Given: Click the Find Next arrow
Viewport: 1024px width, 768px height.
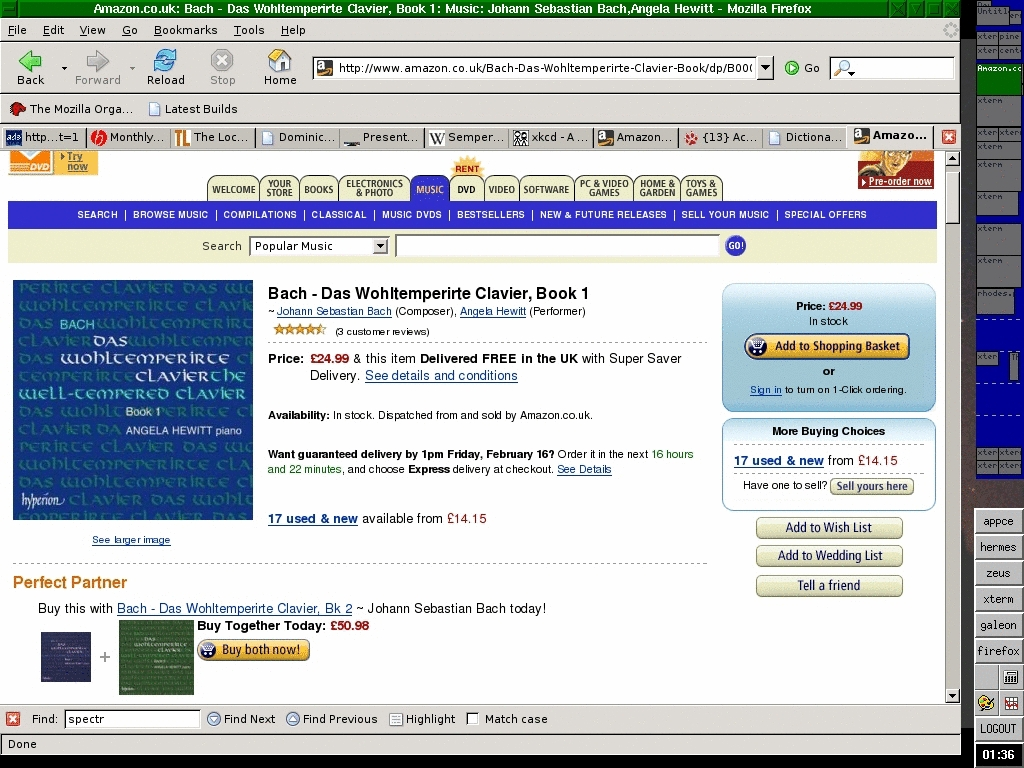Looking at the screenshot, I should (214, 719).
